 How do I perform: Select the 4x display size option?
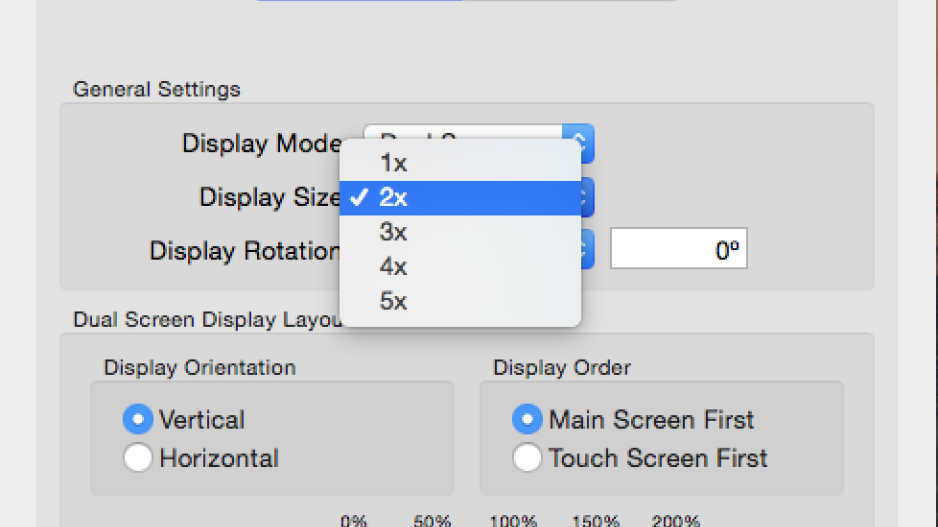[460, 267]
